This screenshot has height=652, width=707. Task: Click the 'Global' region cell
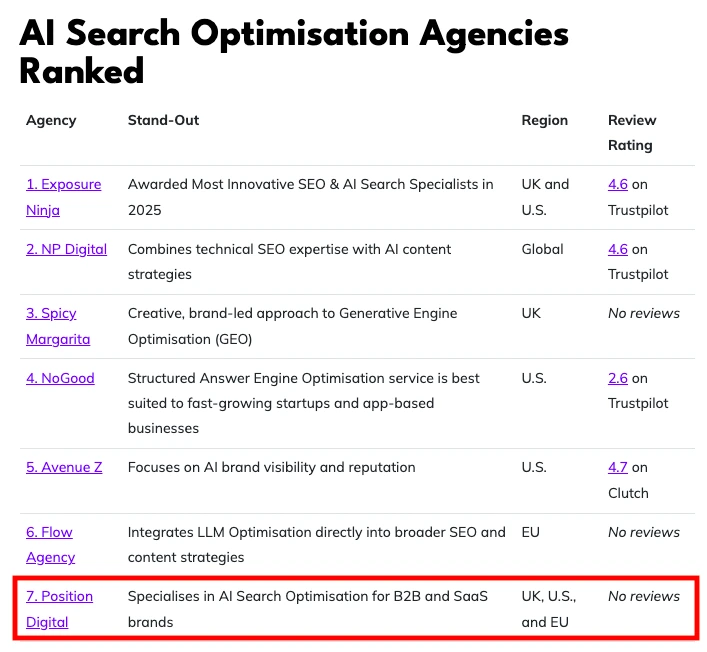point(542,249)
